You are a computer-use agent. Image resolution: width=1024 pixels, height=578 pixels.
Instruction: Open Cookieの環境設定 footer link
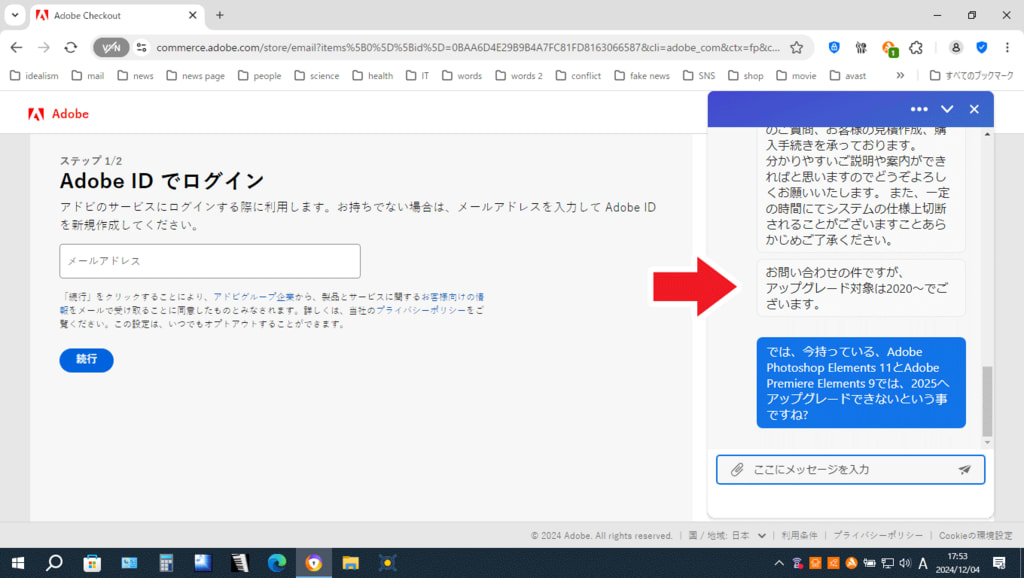click(x=976, y=536)
